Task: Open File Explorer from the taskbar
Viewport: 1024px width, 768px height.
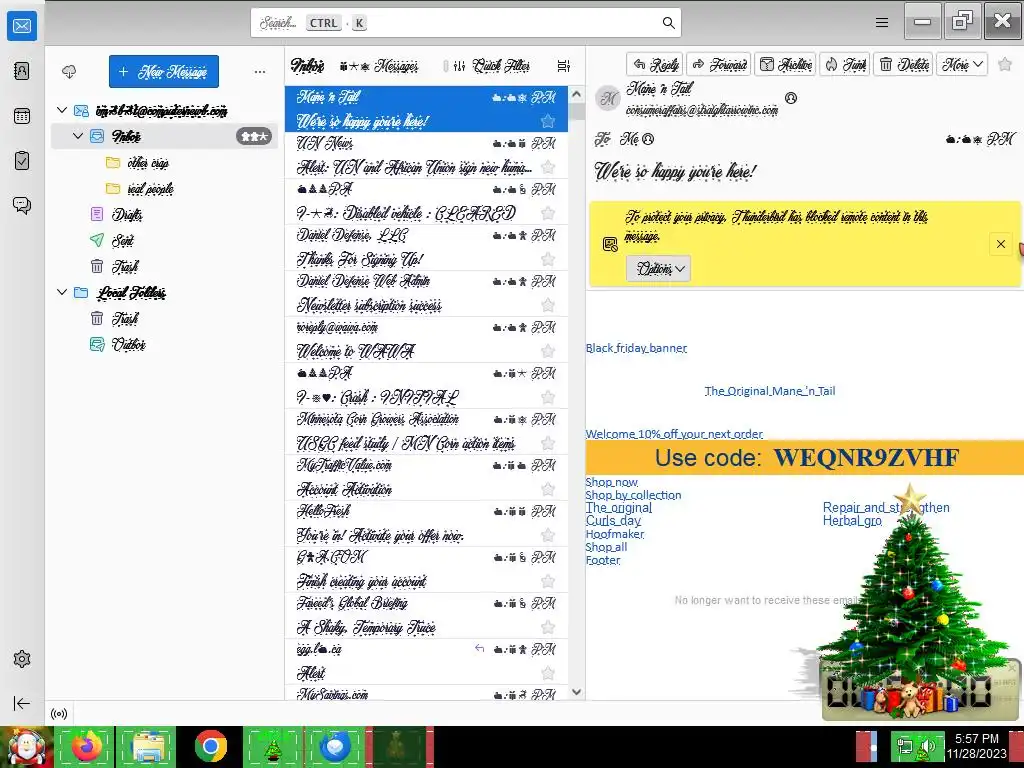Action: 148,746
